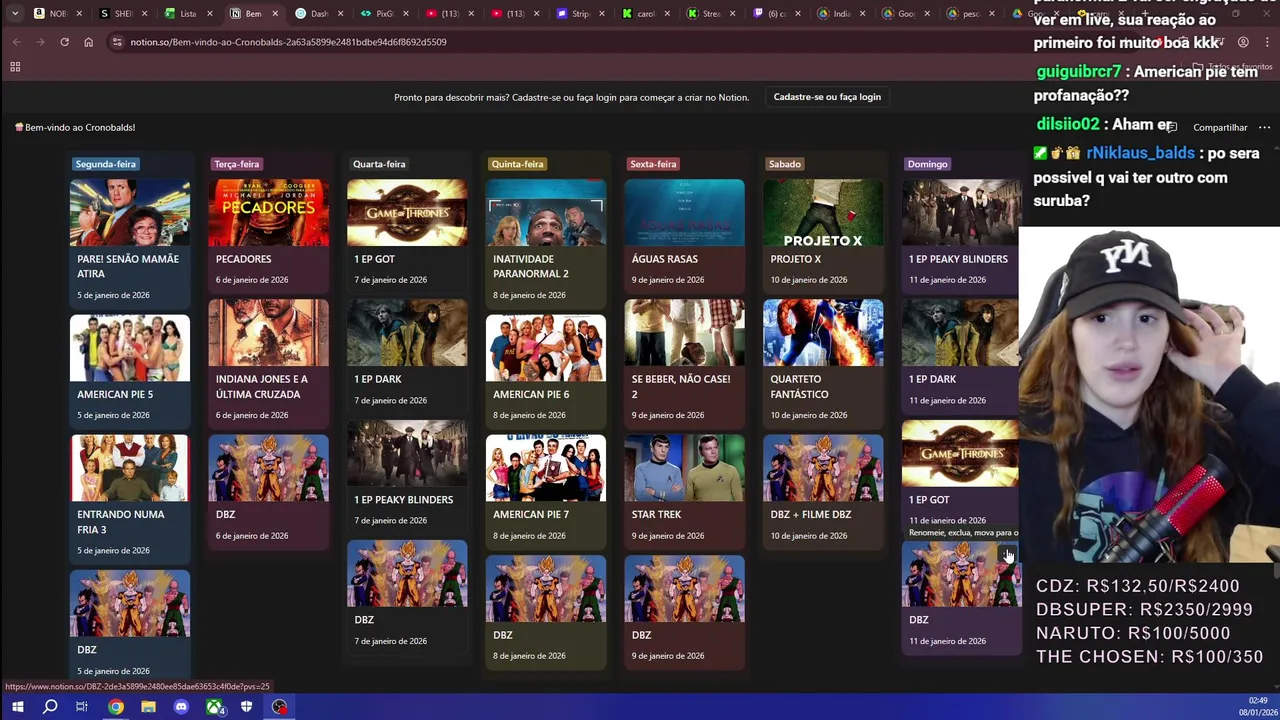Open 1 EP Peaky Blinders card in Quarta-feira

406,476
